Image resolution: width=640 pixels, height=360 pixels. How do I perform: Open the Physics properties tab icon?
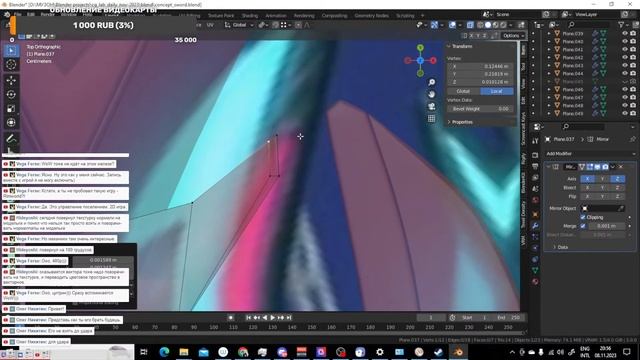click(535, 248)
